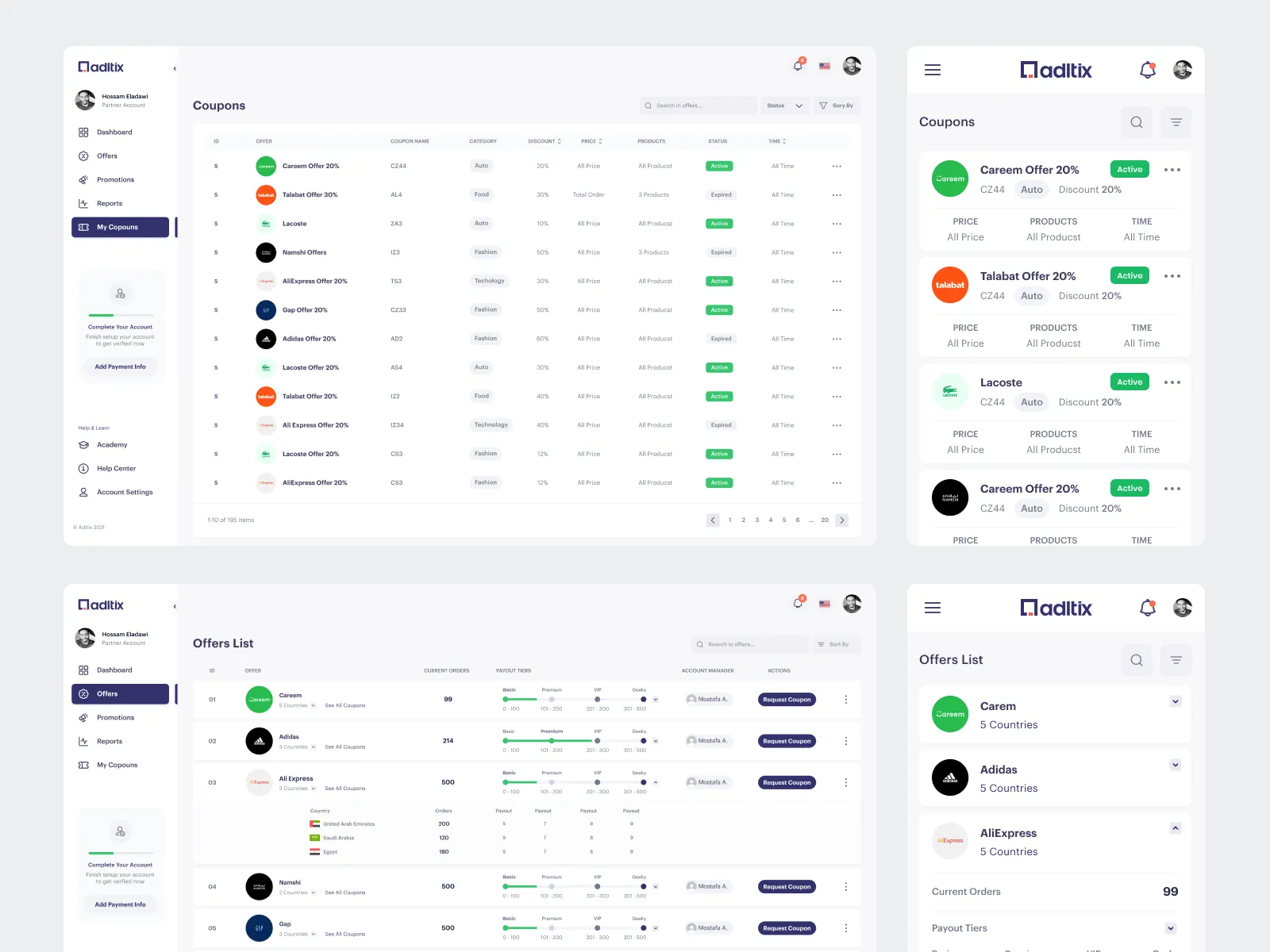Viewport: 1270px width, 952px height.
Task: Expand countries dropdown under Careem offer
Action: pos(314,706)
